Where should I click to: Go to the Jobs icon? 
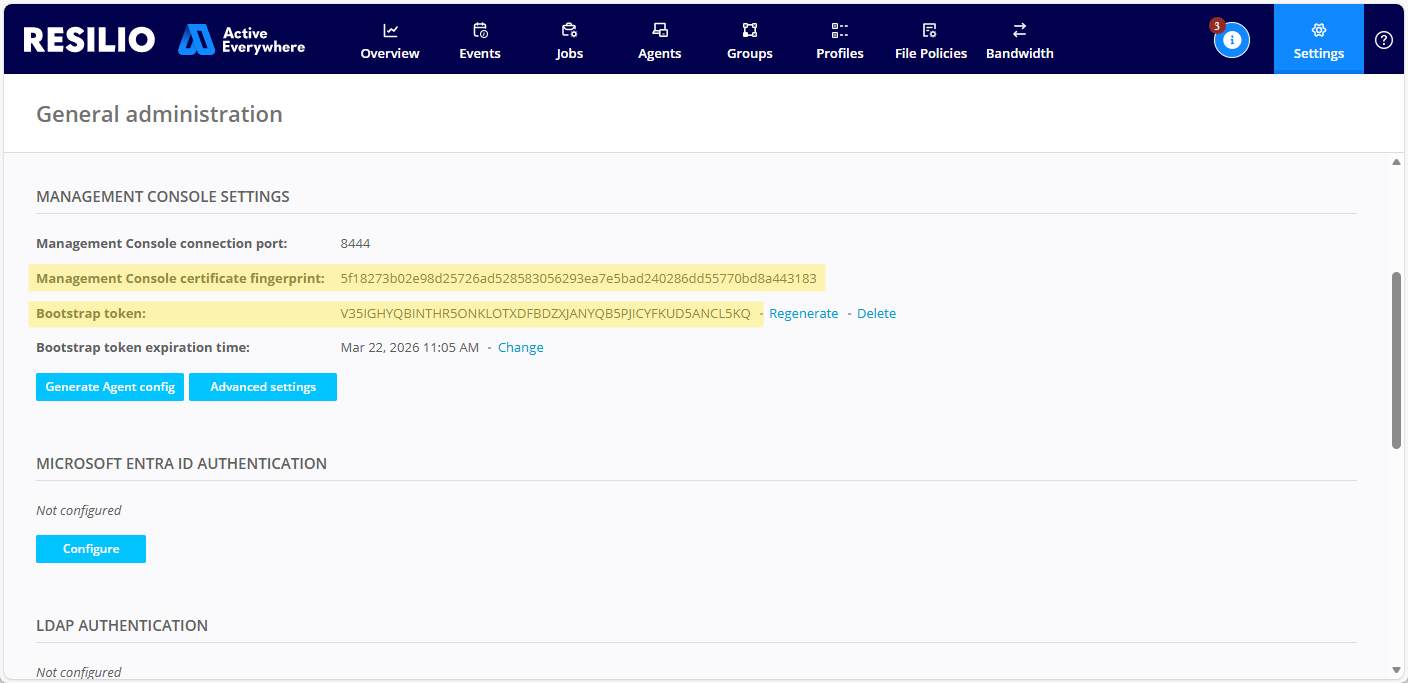569,30
